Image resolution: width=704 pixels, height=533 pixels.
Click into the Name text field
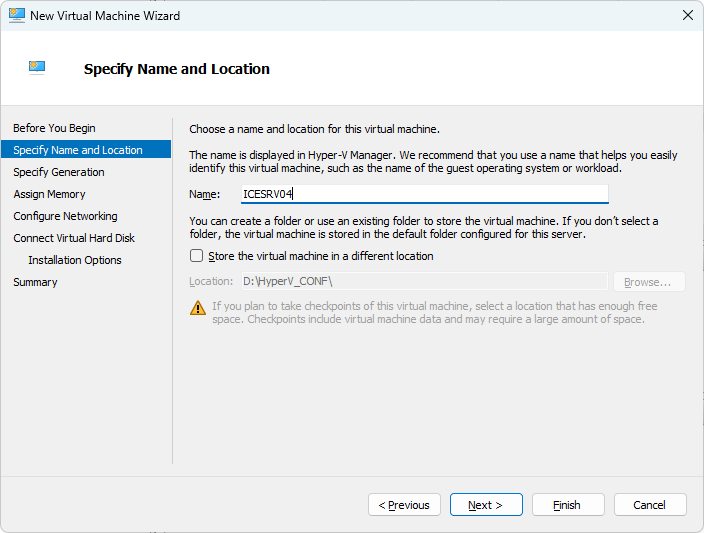(424, 194)
